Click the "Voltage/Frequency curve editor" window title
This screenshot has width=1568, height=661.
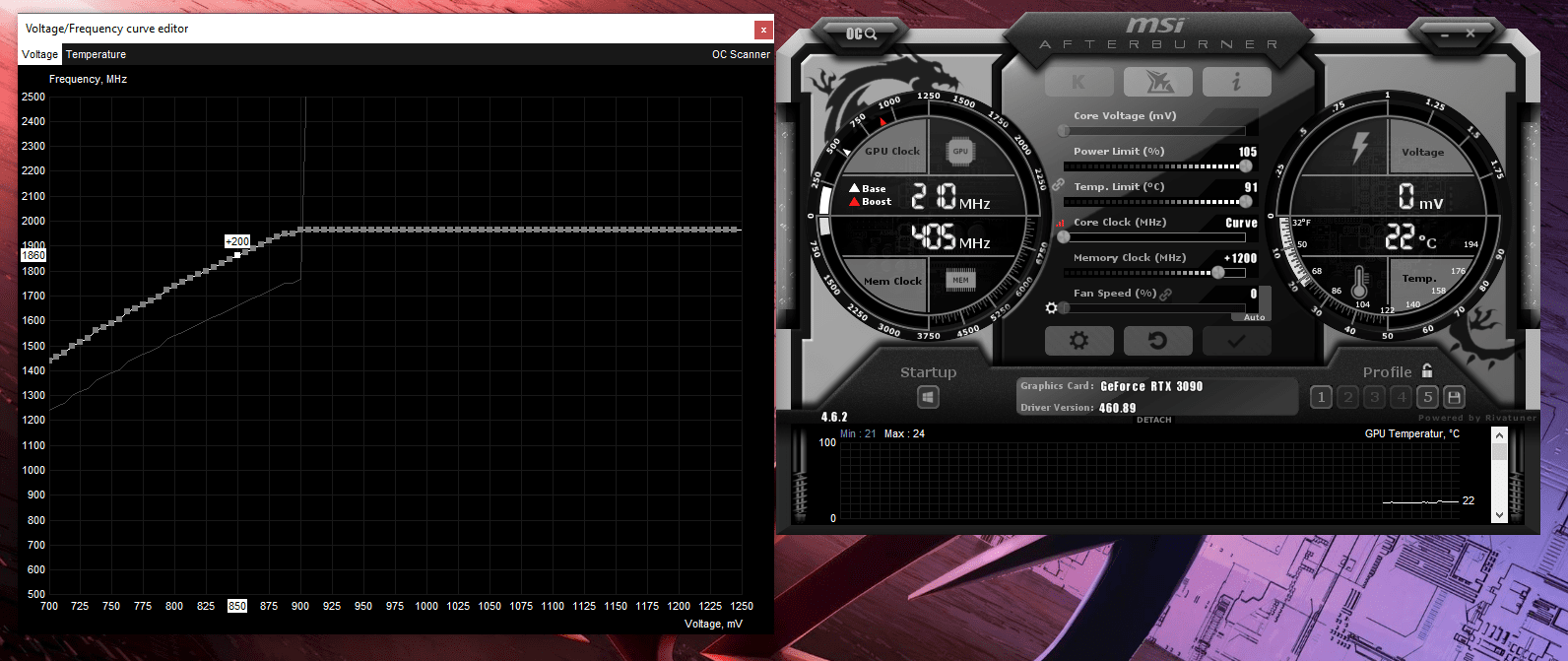click(x=106, y=29)
